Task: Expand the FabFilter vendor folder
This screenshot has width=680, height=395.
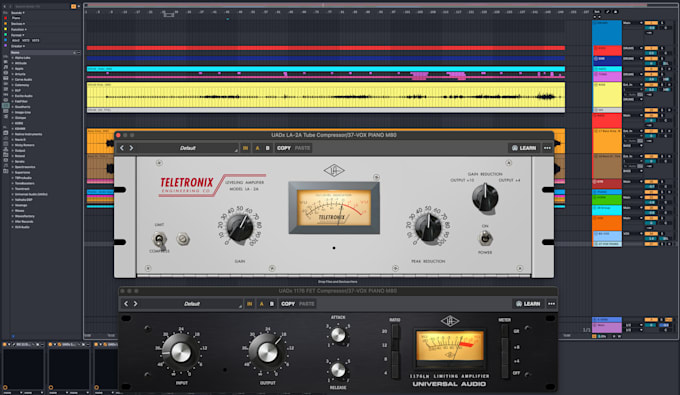Action: (12, 101)
